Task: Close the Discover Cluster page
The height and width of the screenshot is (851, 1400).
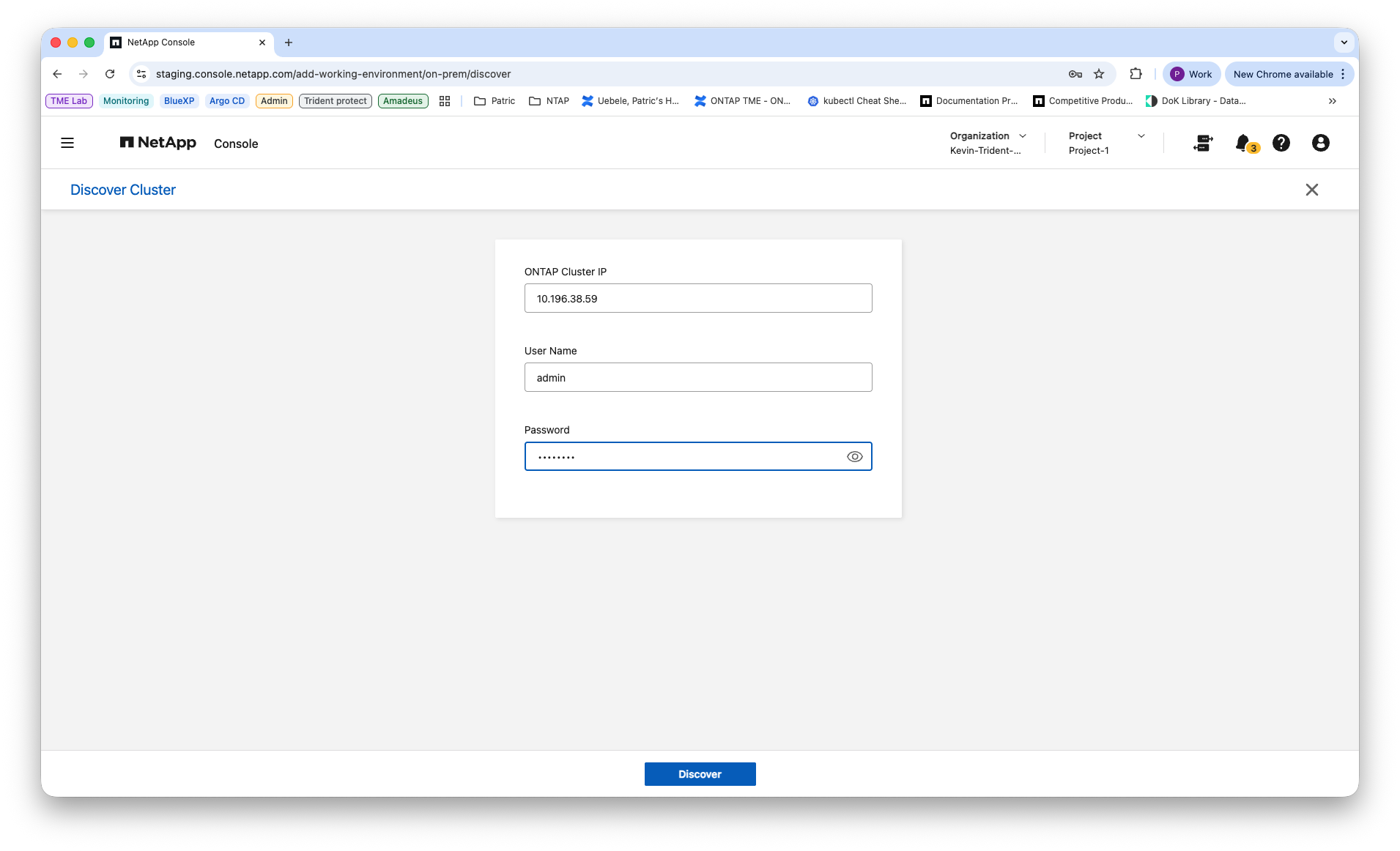Action: click(x=1312, y=190)
